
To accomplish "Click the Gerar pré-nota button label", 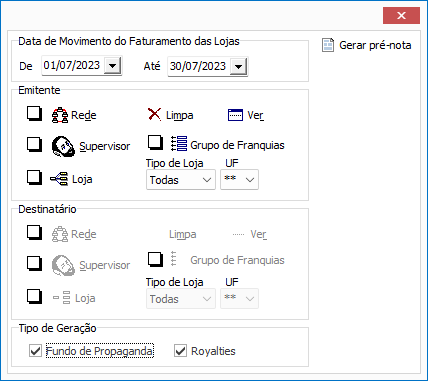I will tap(375, 45).
